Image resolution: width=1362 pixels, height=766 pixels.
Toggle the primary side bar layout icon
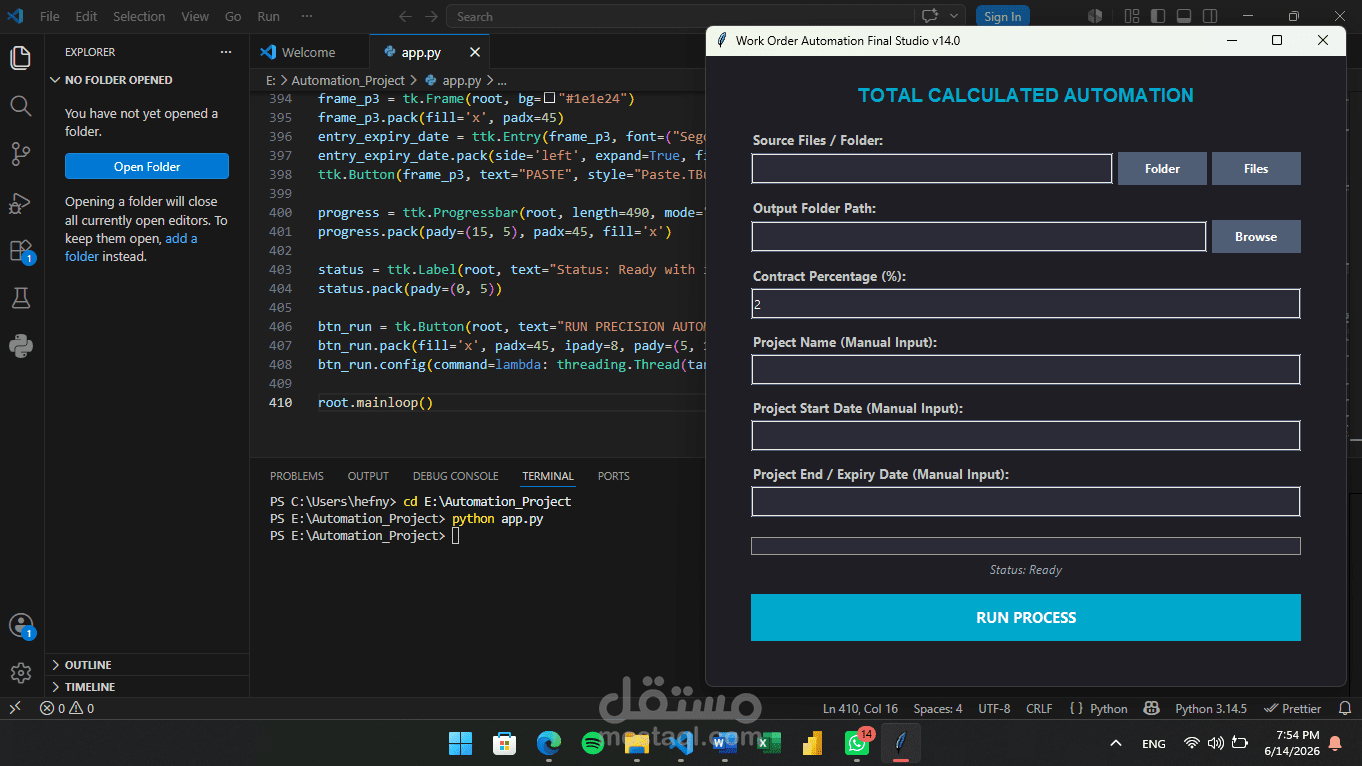point(1158,16)
